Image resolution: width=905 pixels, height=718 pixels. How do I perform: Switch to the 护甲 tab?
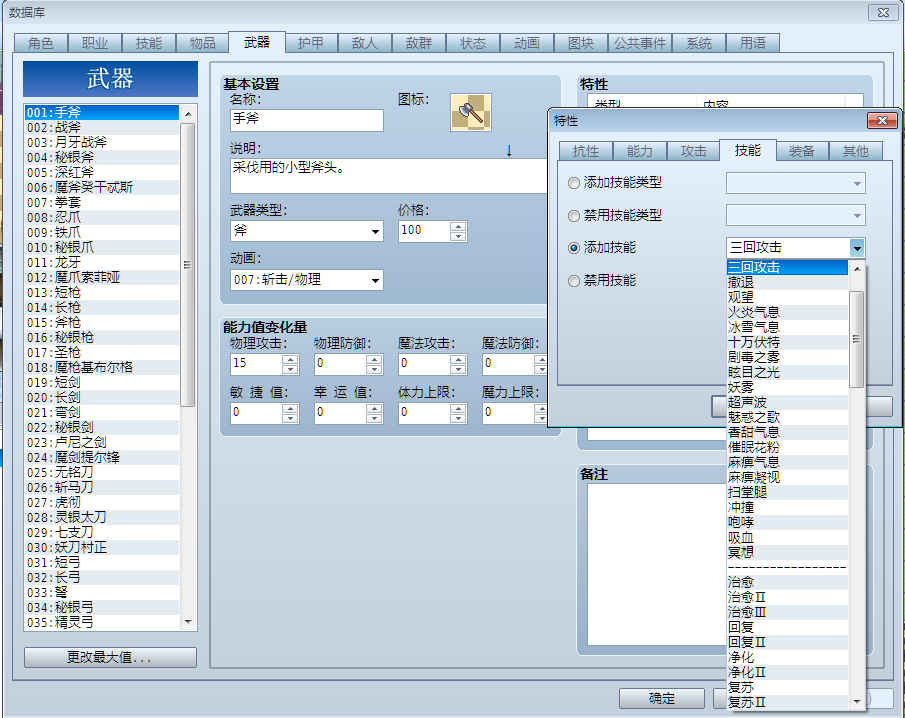[311, 43]
